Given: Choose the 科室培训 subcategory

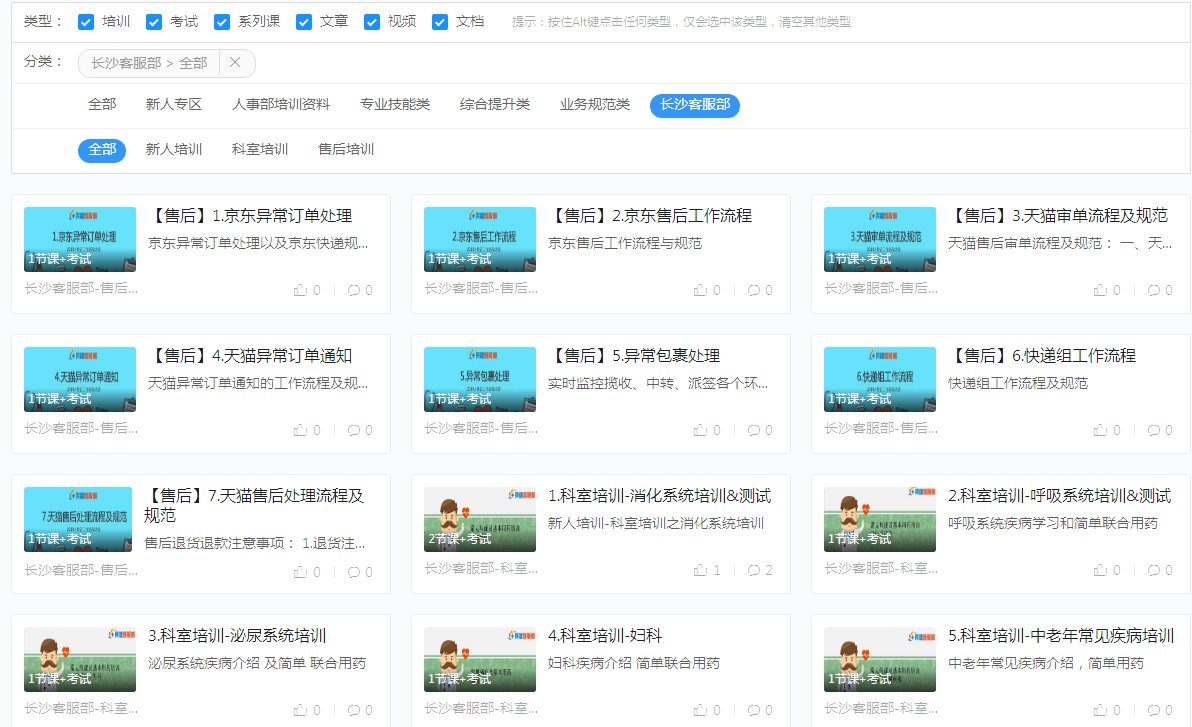Looking at the screenshot, I should pos(260,150).
